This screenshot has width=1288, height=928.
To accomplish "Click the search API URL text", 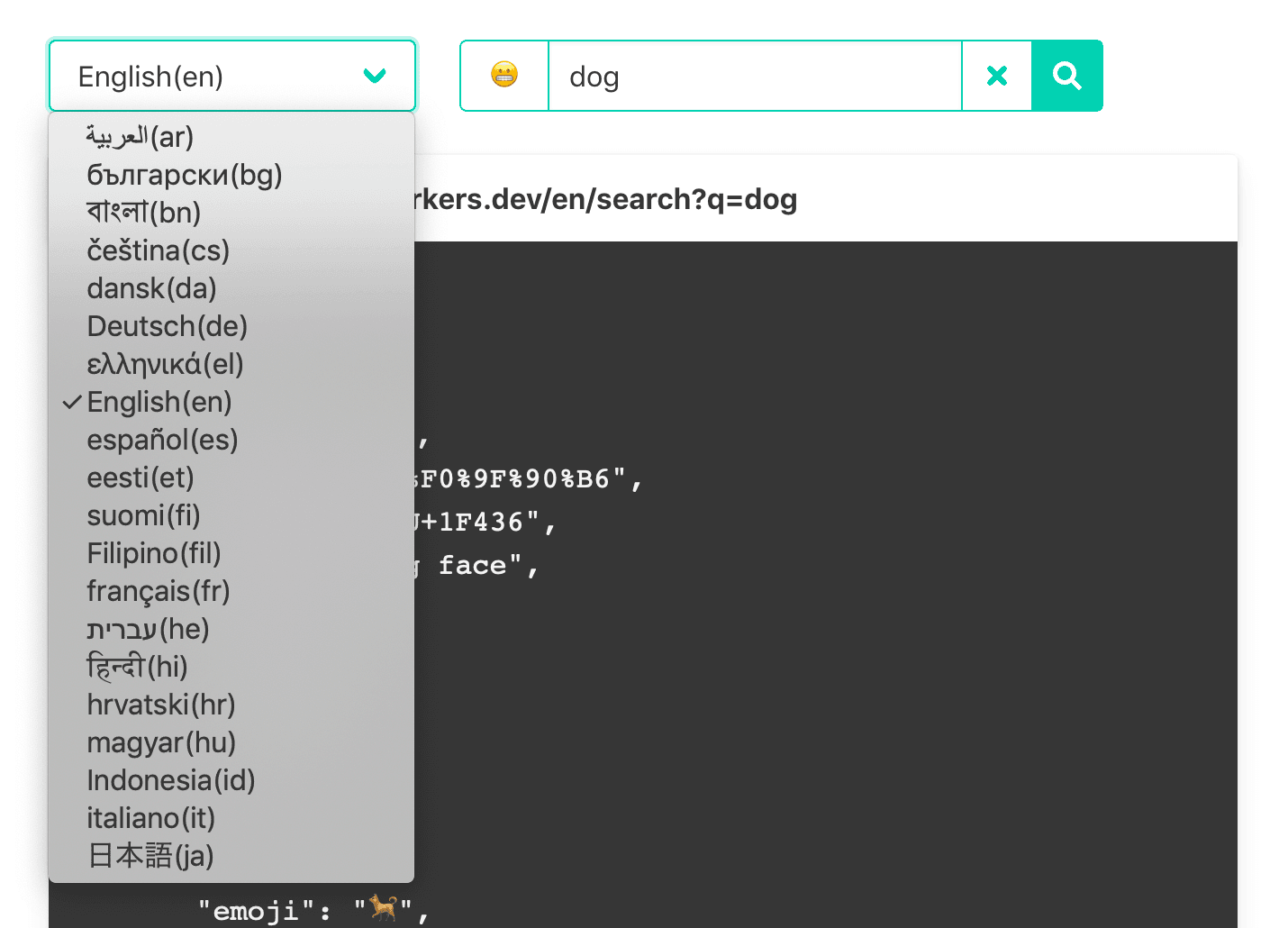I will [605, 199].
